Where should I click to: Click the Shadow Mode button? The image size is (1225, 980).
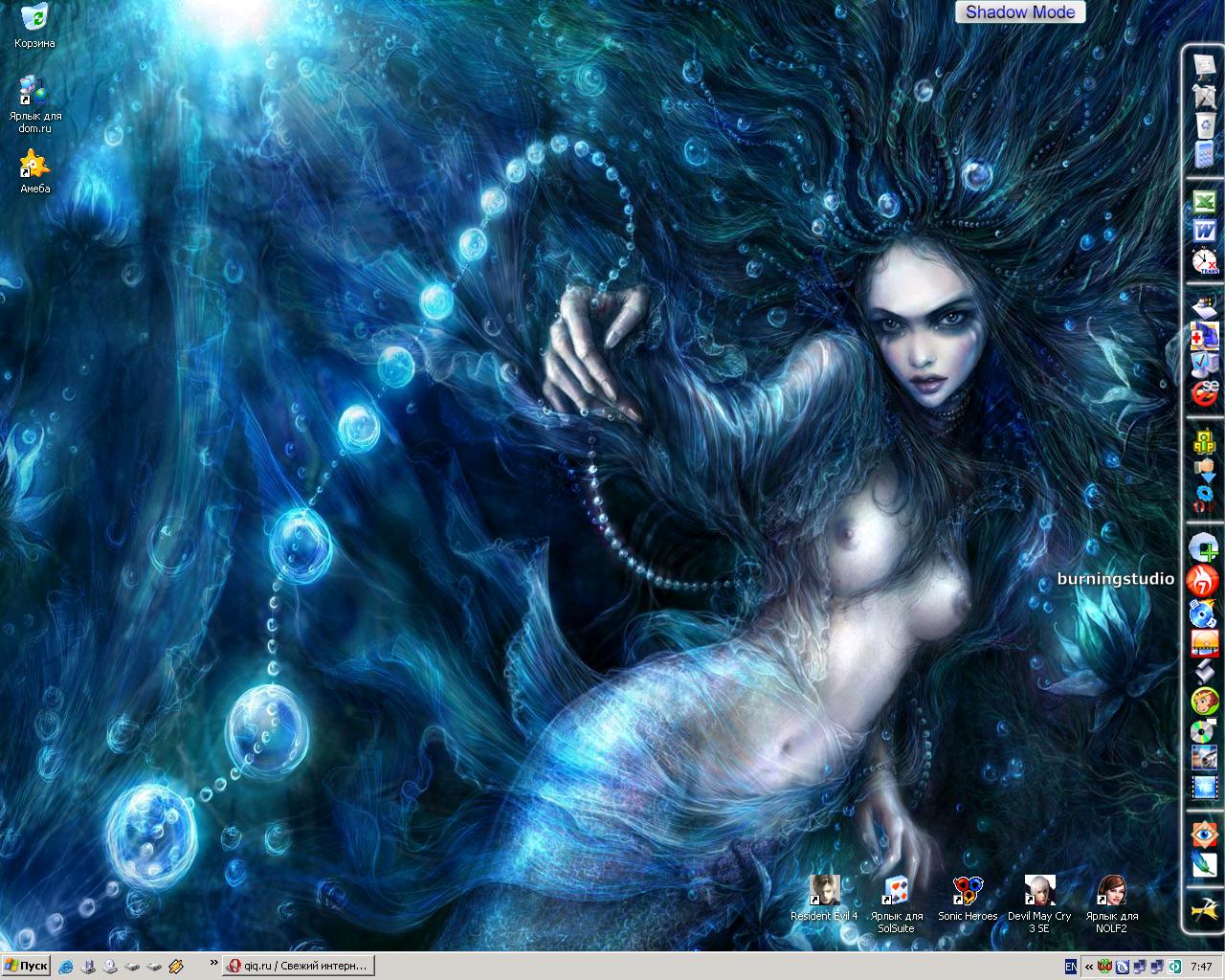point(1020,11)
